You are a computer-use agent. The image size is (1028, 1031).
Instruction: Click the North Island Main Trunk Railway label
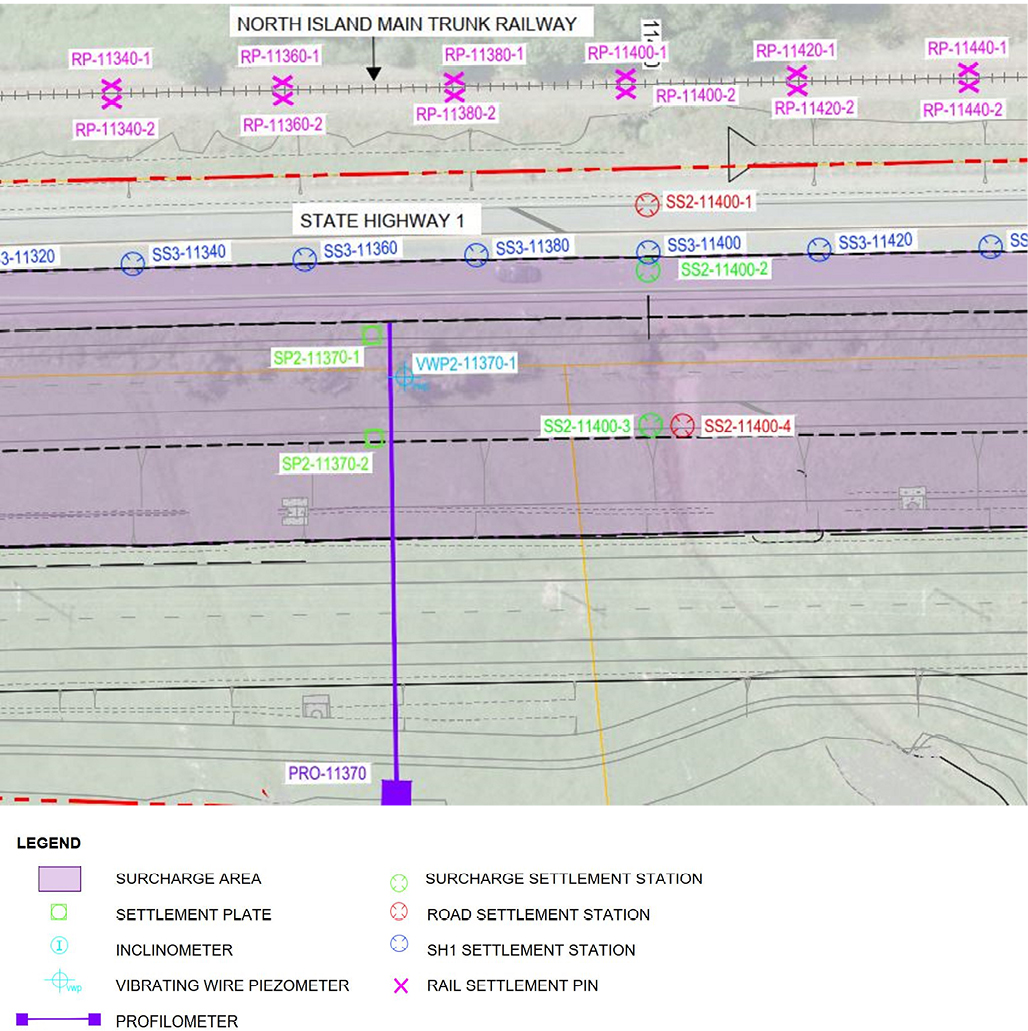[406, 23]
